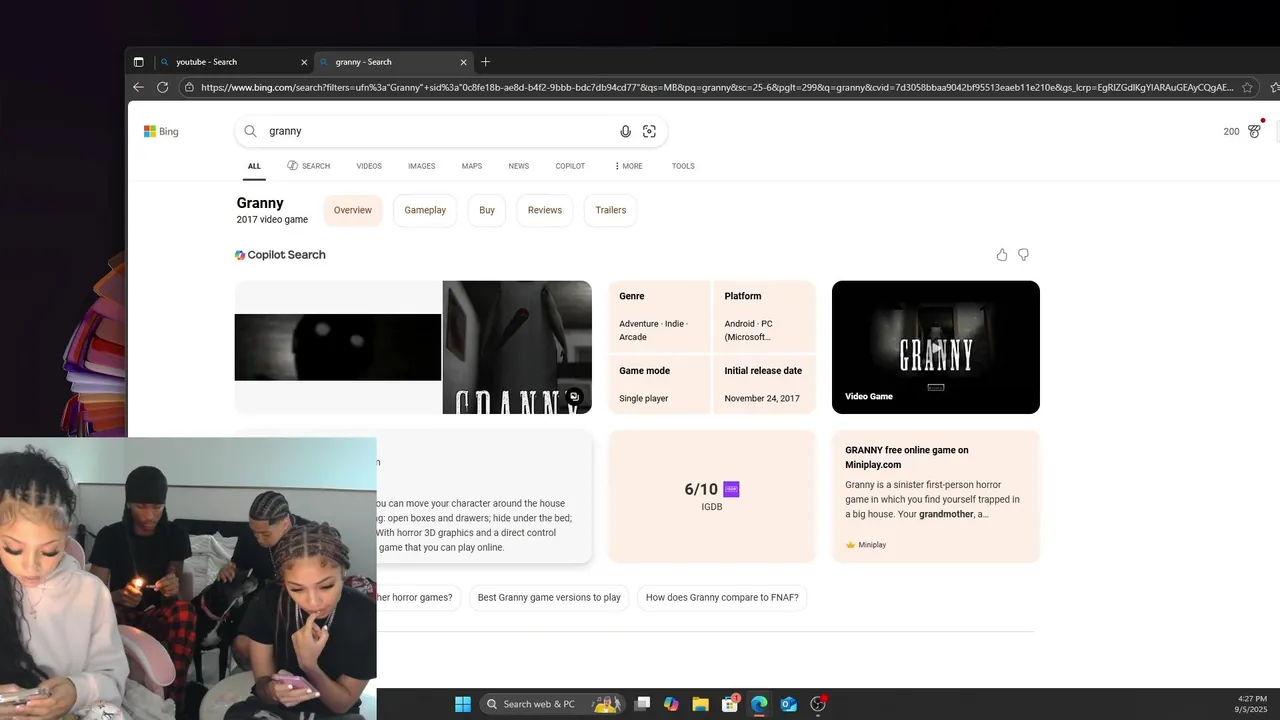Give thumbs down feedback
1280x720 pixels.
tap(1023, 255)
